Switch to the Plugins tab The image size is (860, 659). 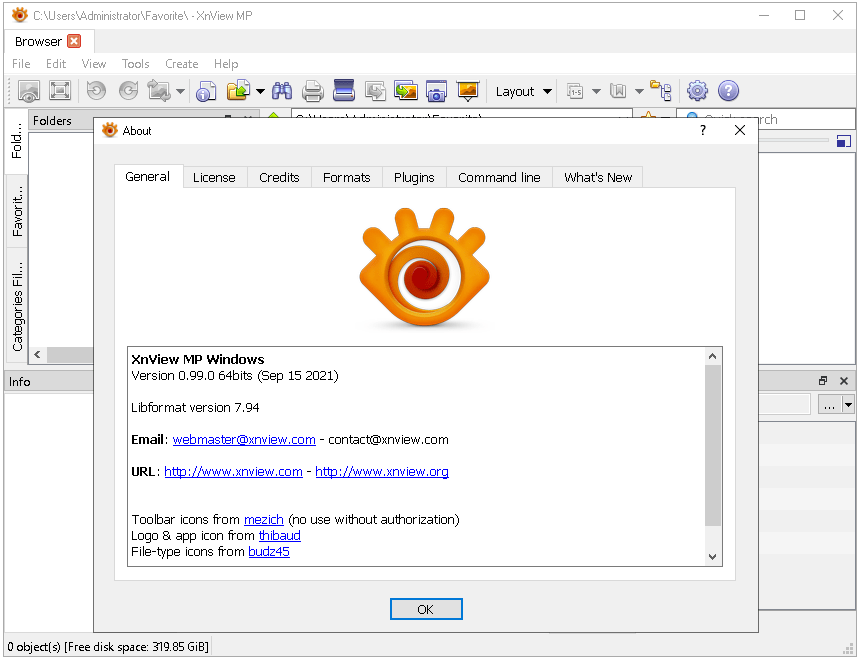pyautogui.click(x=414, y=178)
